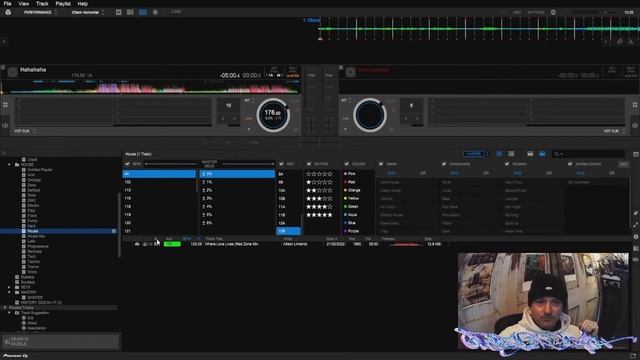Click the artwork view icon in browser header
640x360 pixels.
click(530, 154)
